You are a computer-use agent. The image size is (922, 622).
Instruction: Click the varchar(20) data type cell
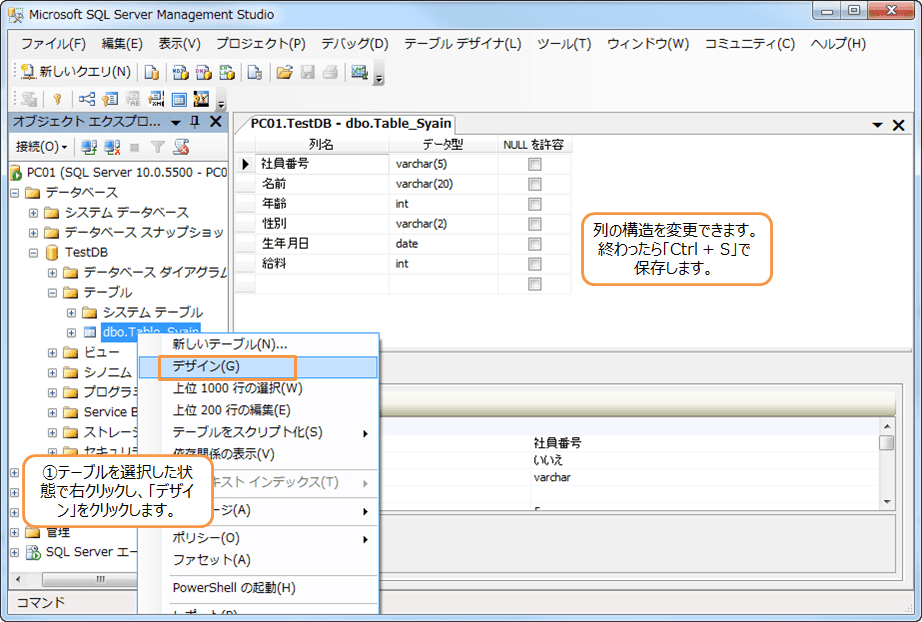tap(443, 184)
